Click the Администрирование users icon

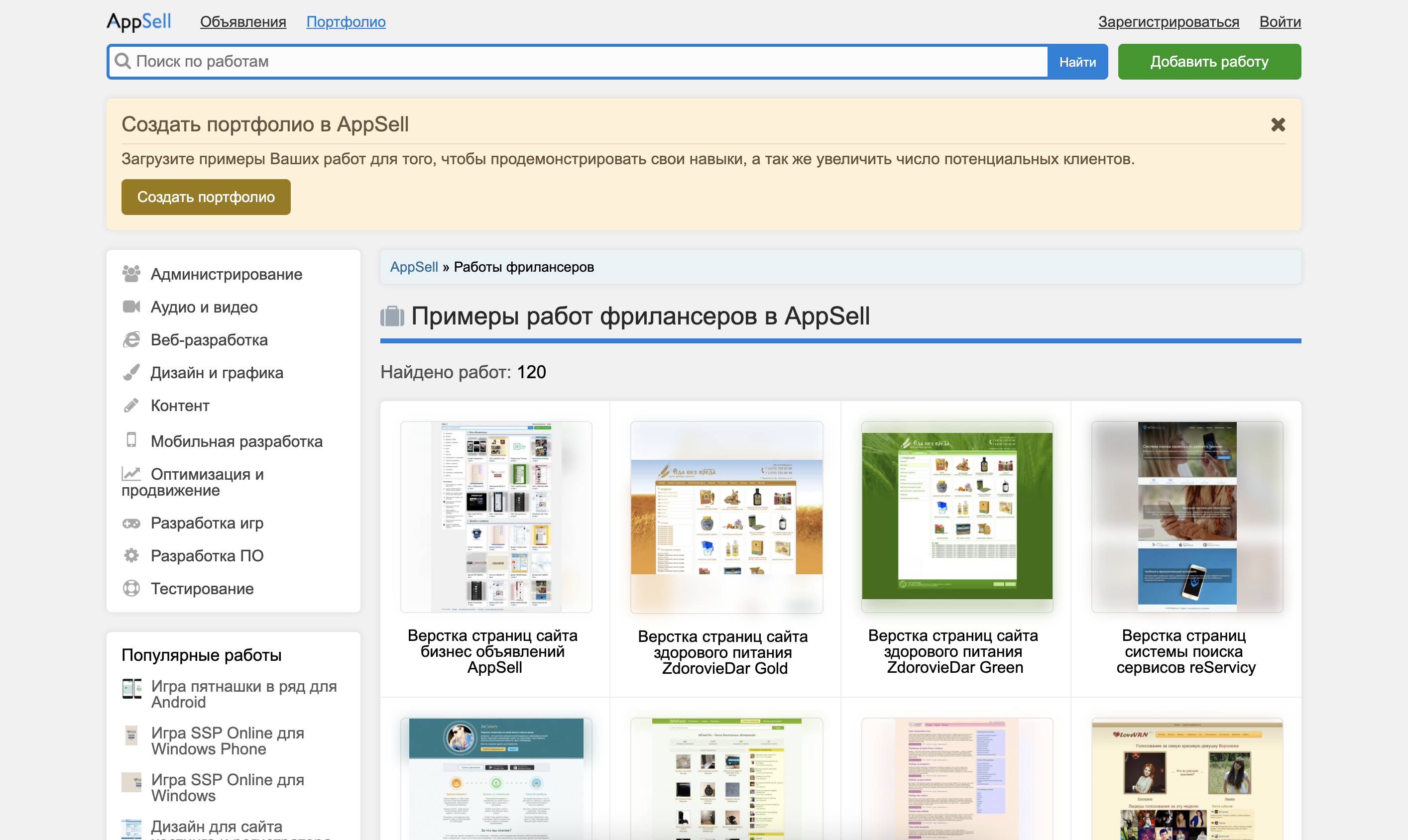131,274
